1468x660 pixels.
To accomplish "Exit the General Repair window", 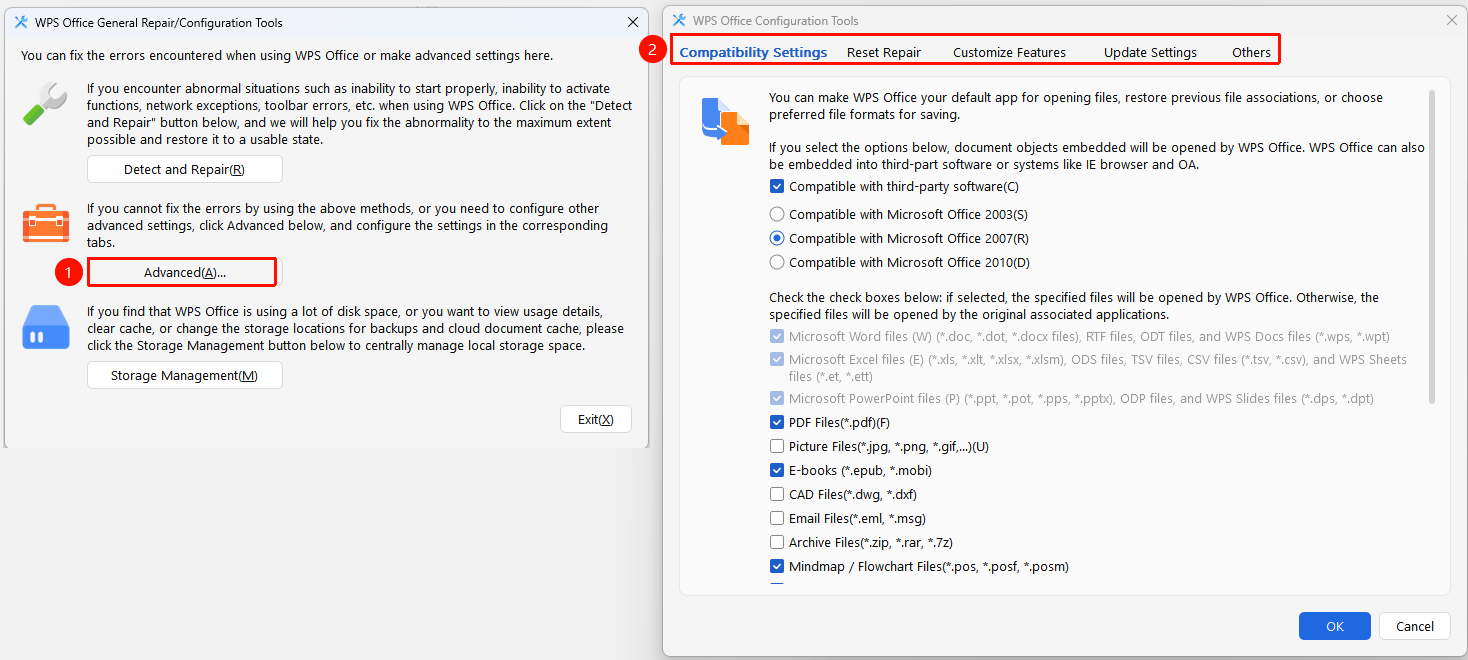I will point(596,419).
